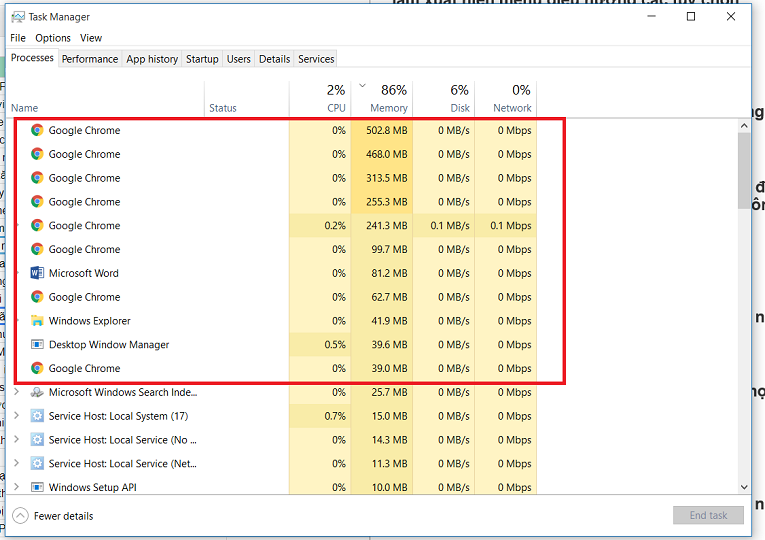Click the 0.1 Mbps network value

[510, 225]
